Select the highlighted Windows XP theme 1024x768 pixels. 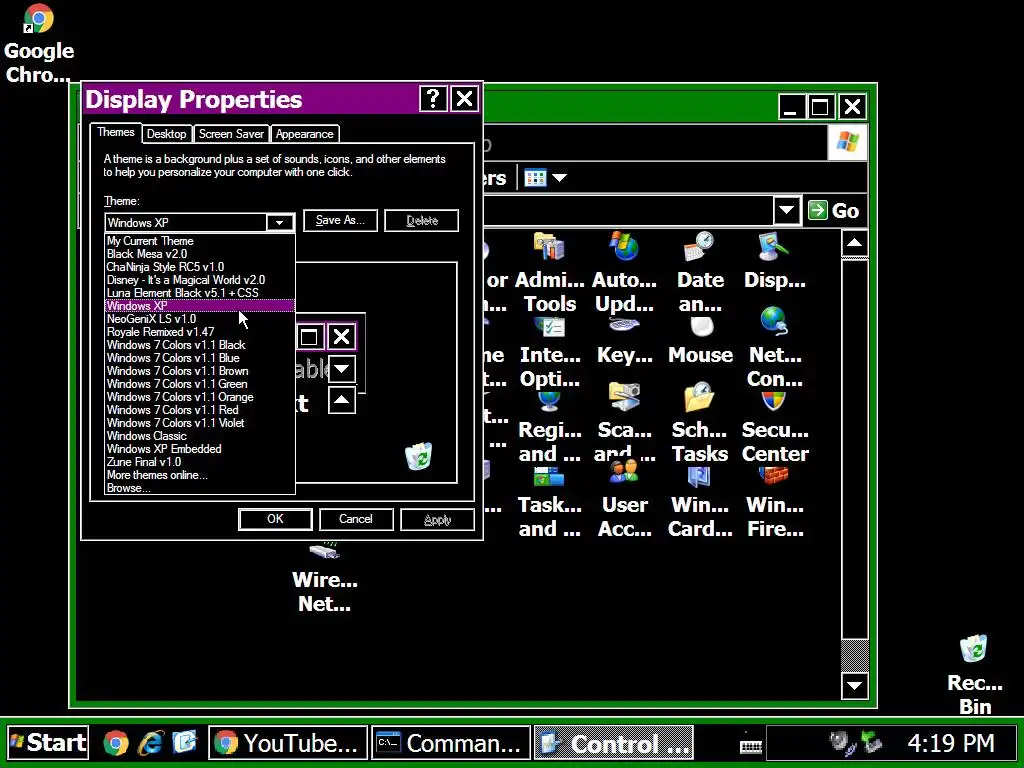point(200,306)
